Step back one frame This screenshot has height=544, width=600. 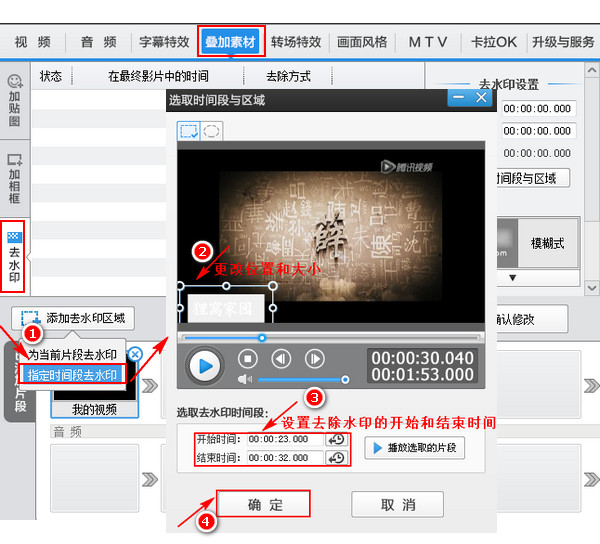tap(281, 359)
